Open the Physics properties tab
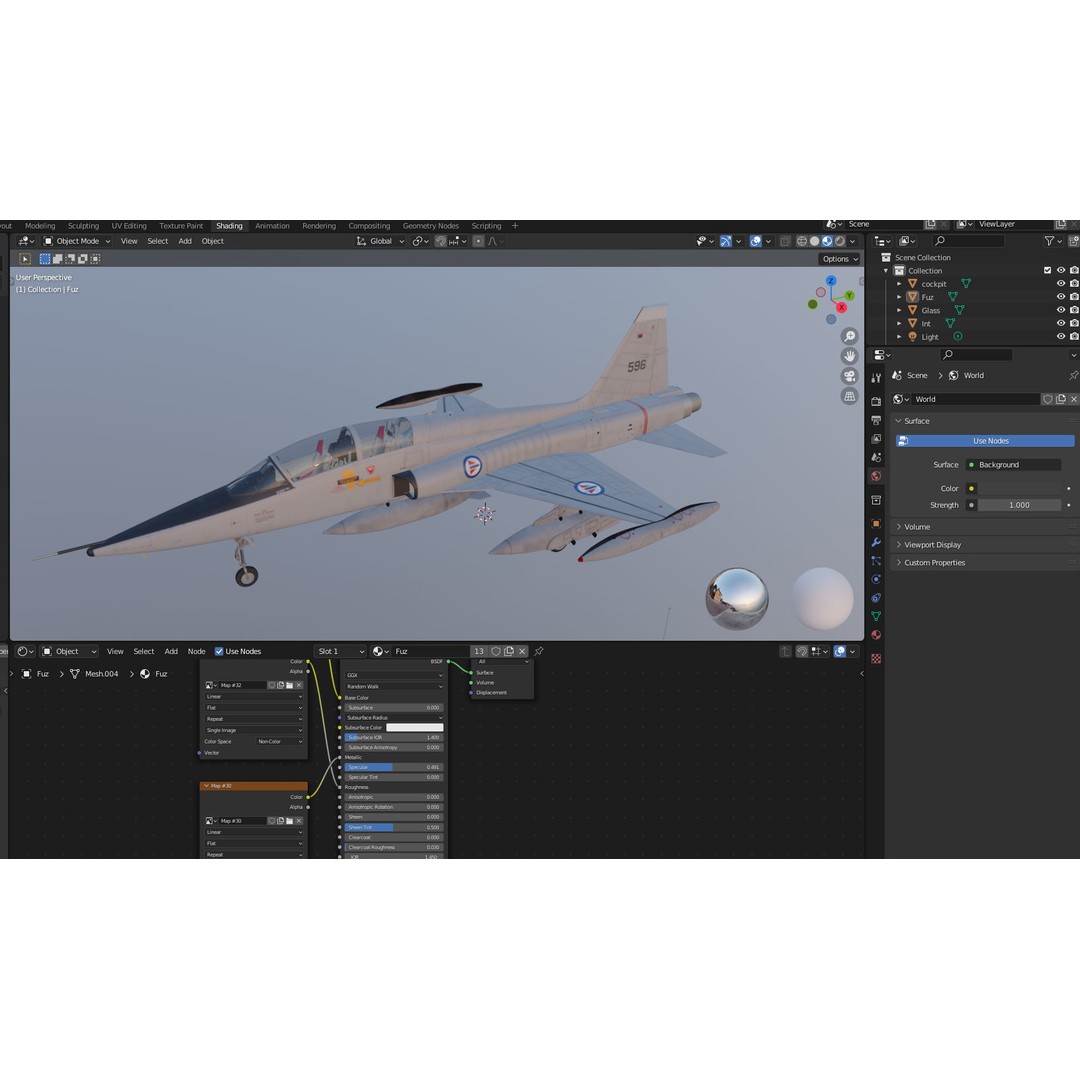The image size is (1080, 1080). click(876, 579)
